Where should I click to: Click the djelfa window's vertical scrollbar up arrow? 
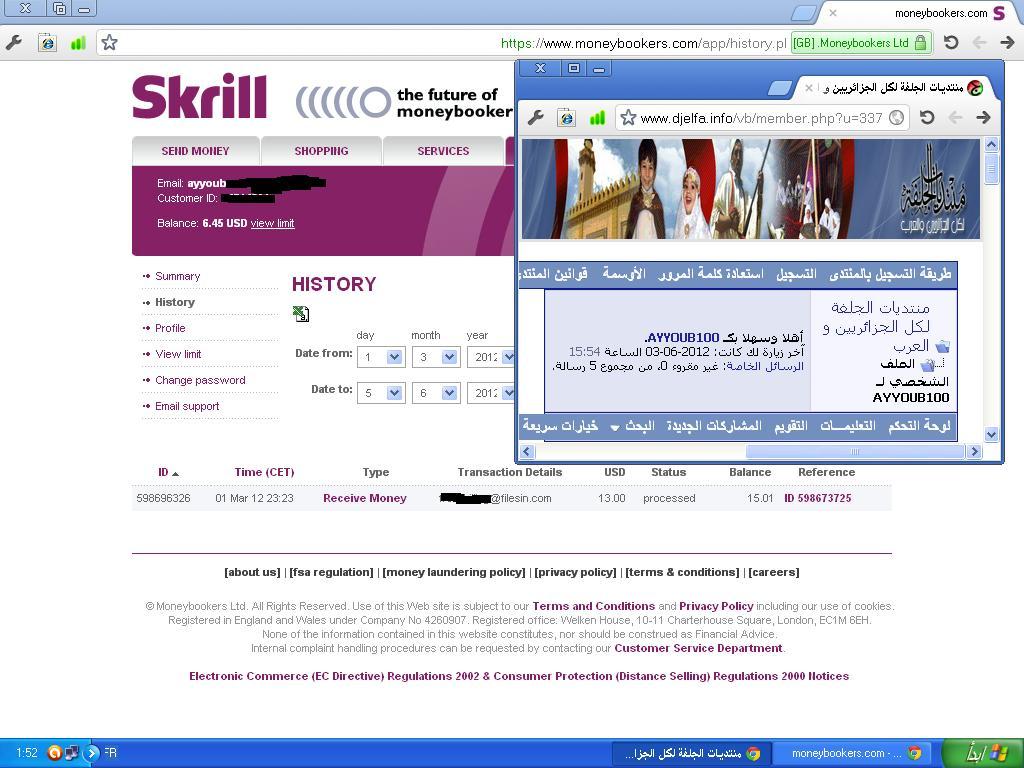[991, 144]
